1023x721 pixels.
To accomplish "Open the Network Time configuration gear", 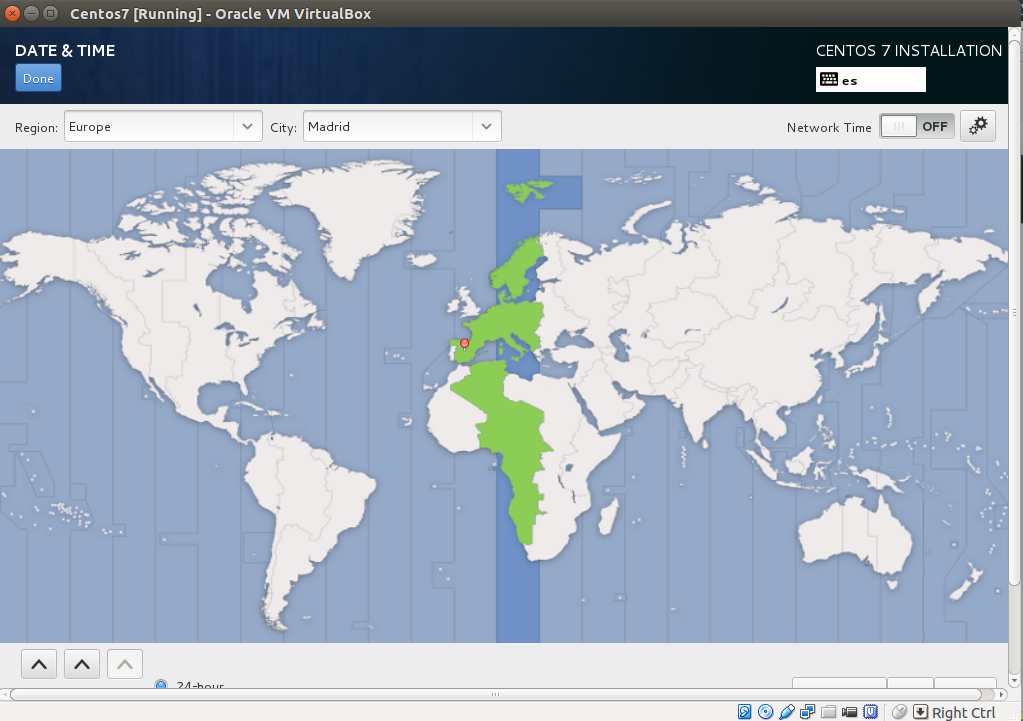I will point(977,125).
